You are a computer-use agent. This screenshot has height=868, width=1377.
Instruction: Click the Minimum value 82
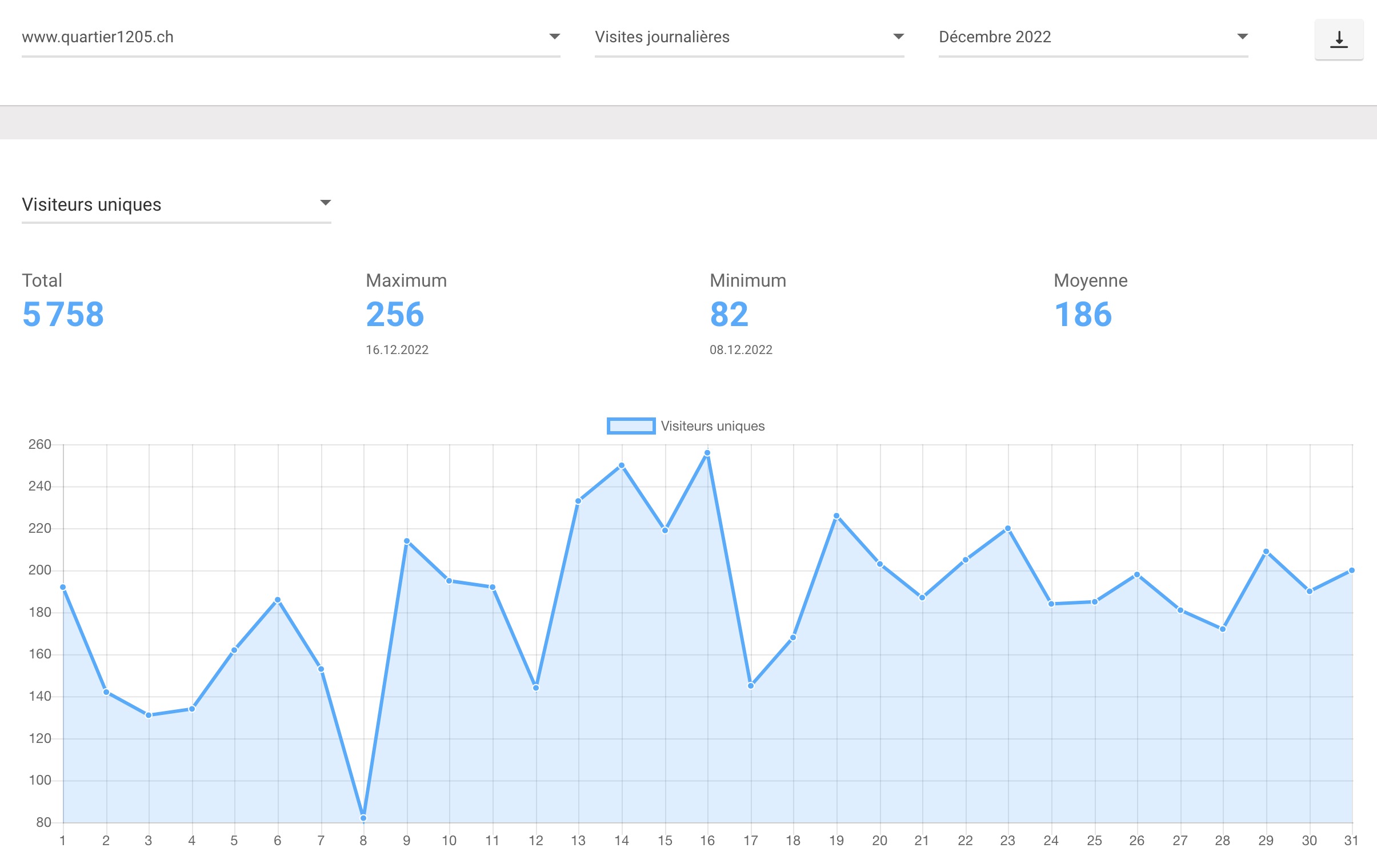click(x=729, y=314)
